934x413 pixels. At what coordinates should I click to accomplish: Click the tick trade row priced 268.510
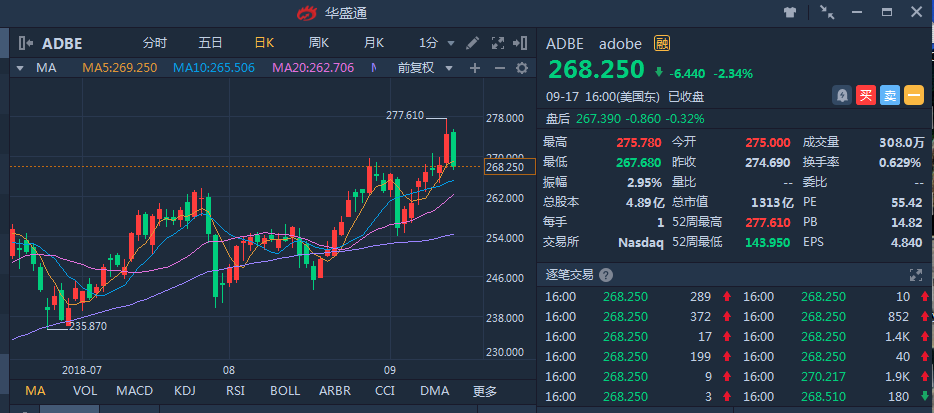click(834, 396)
